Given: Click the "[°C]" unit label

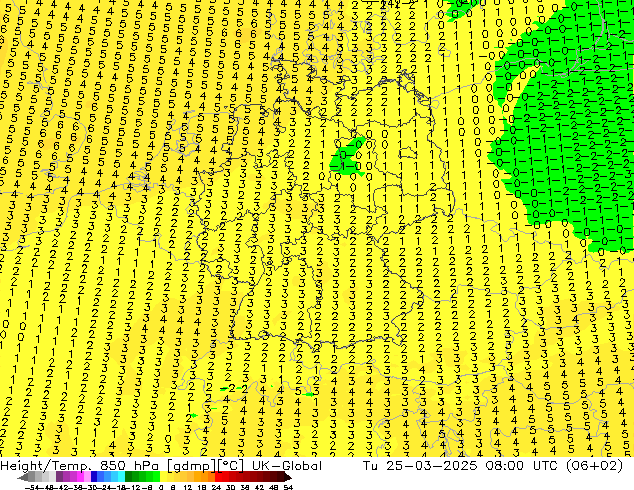Looking at the screenshot, I should click(231, 466).
